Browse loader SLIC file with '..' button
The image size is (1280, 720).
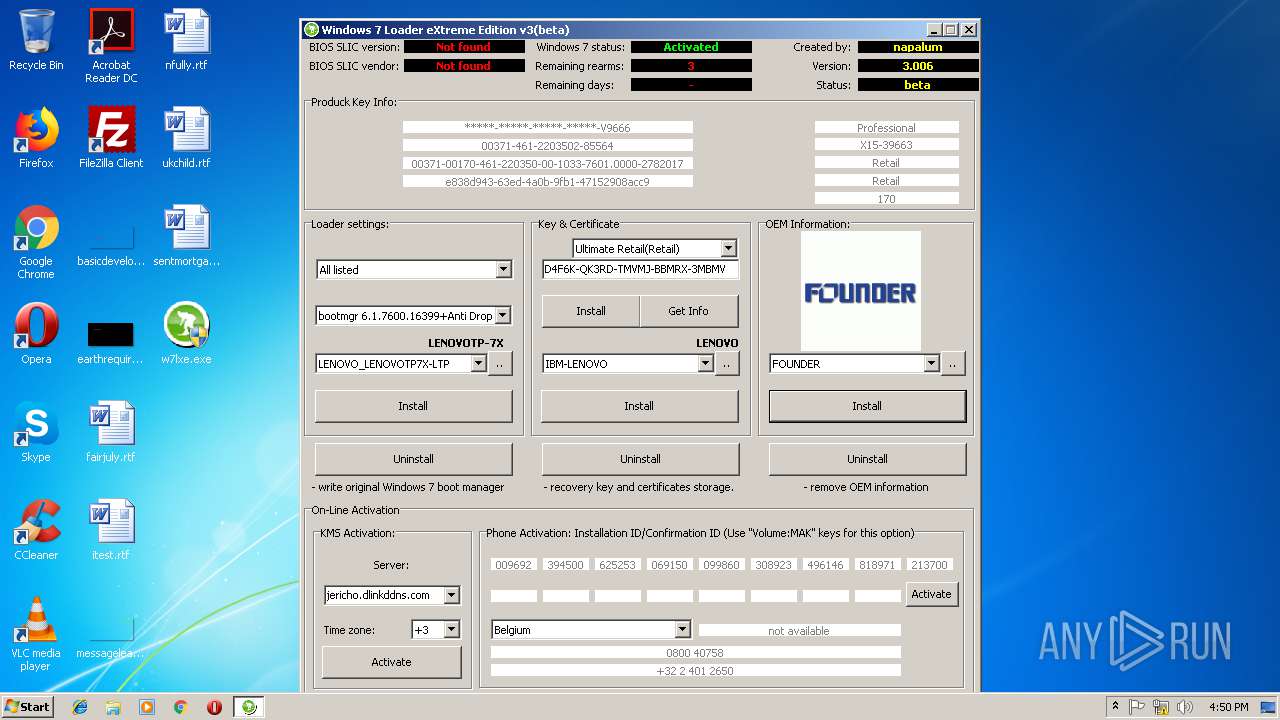tap(500, 364)
